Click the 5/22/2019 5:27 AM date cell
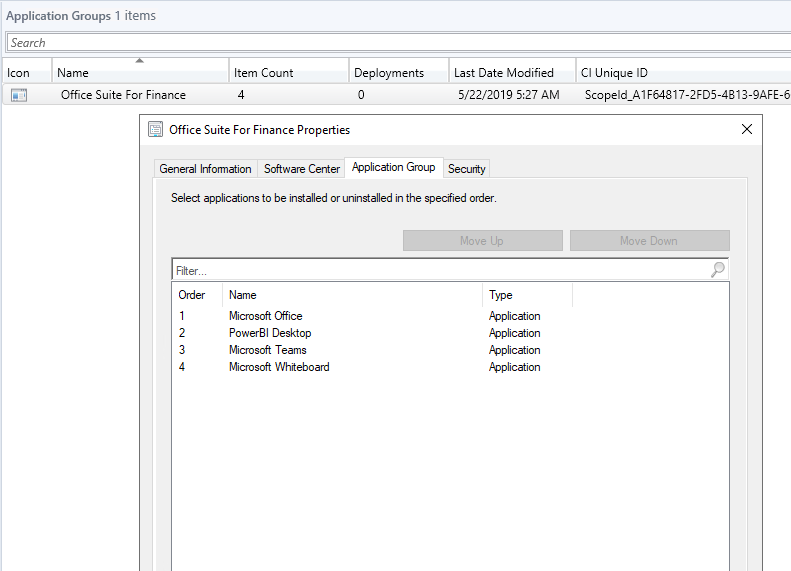791x571 pixels. [x=508, y=95]
